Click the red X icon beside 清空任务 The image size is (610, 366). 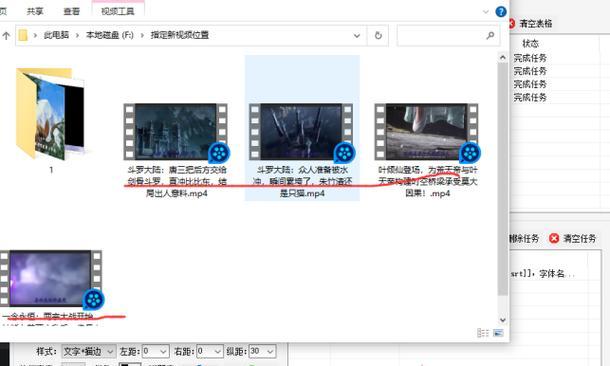tap(554, 238)
